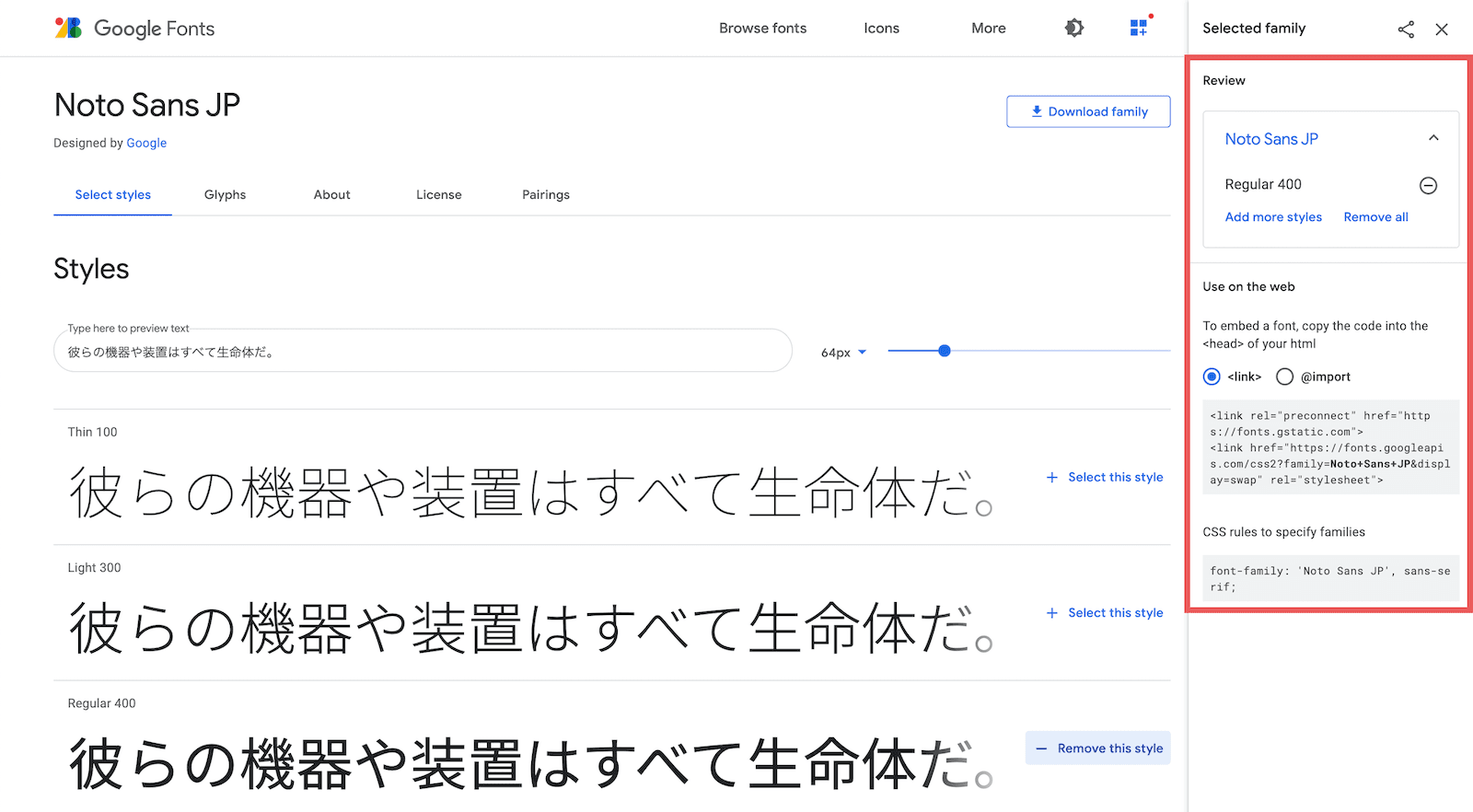Screen dimensions: 1473x812
Task: Click the embed link code block
Action: 1330,447
